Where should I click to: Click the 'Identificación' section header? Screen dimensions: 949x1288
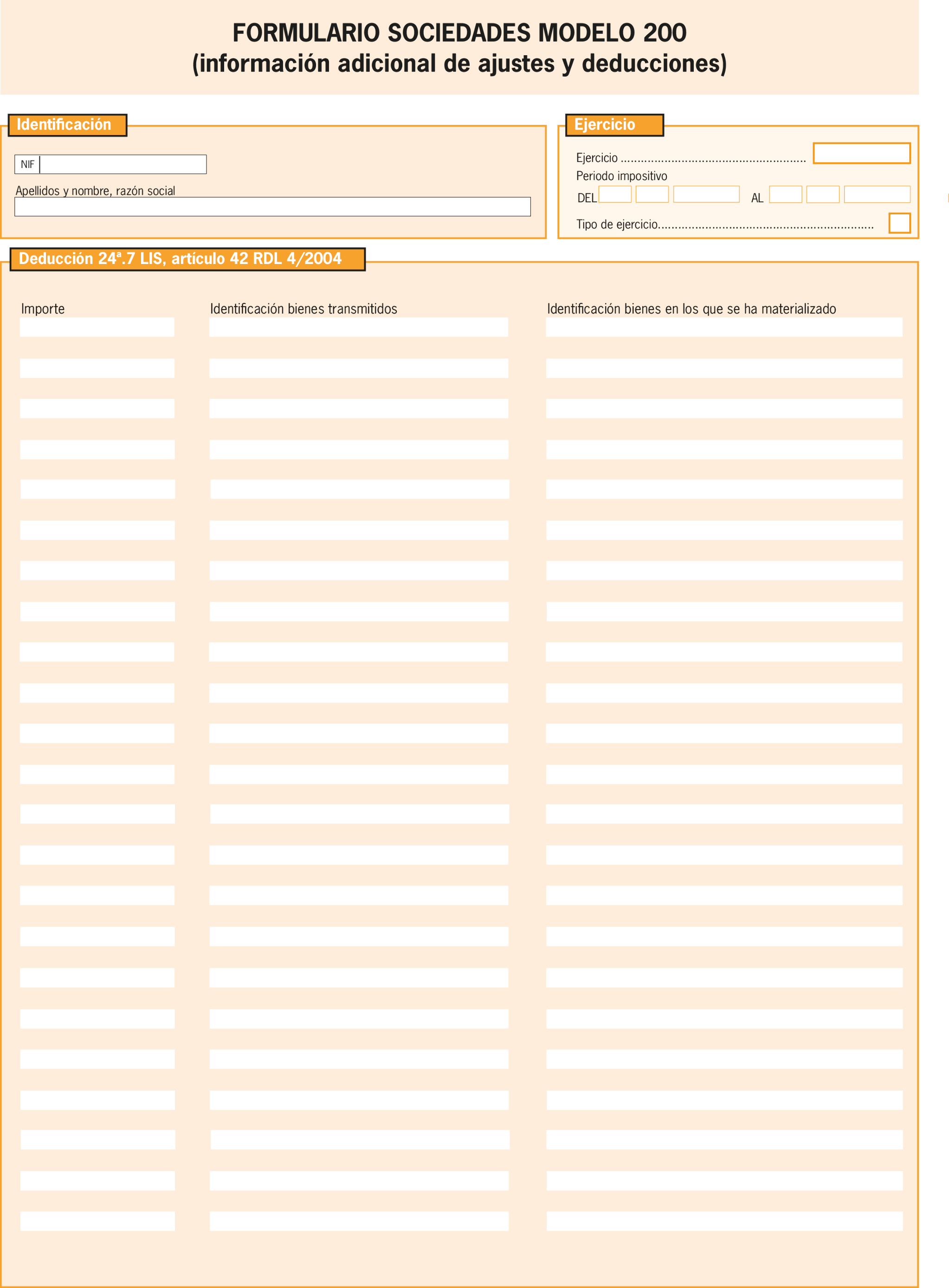[67, 125]
